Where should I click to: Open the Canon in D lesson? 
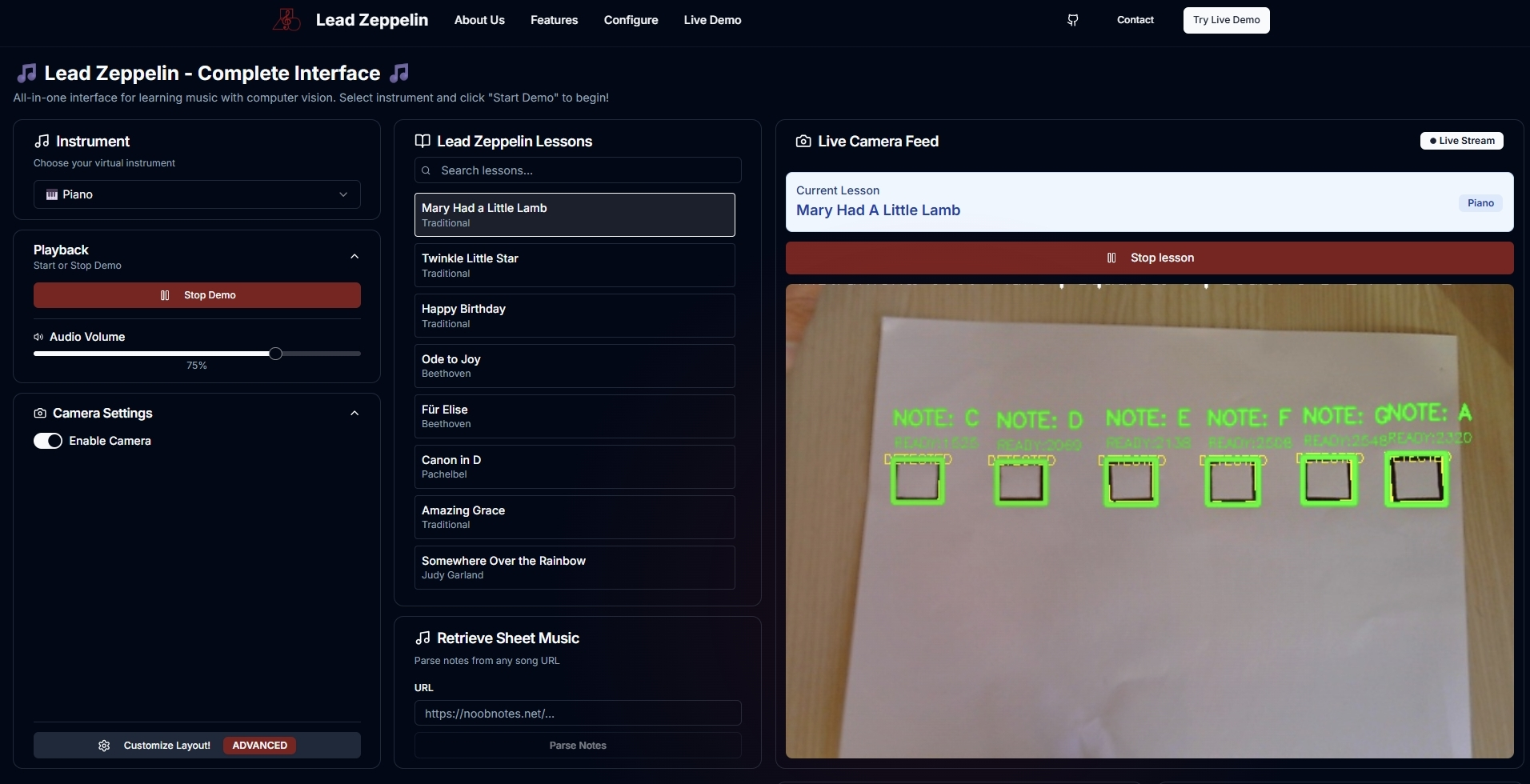575,466
